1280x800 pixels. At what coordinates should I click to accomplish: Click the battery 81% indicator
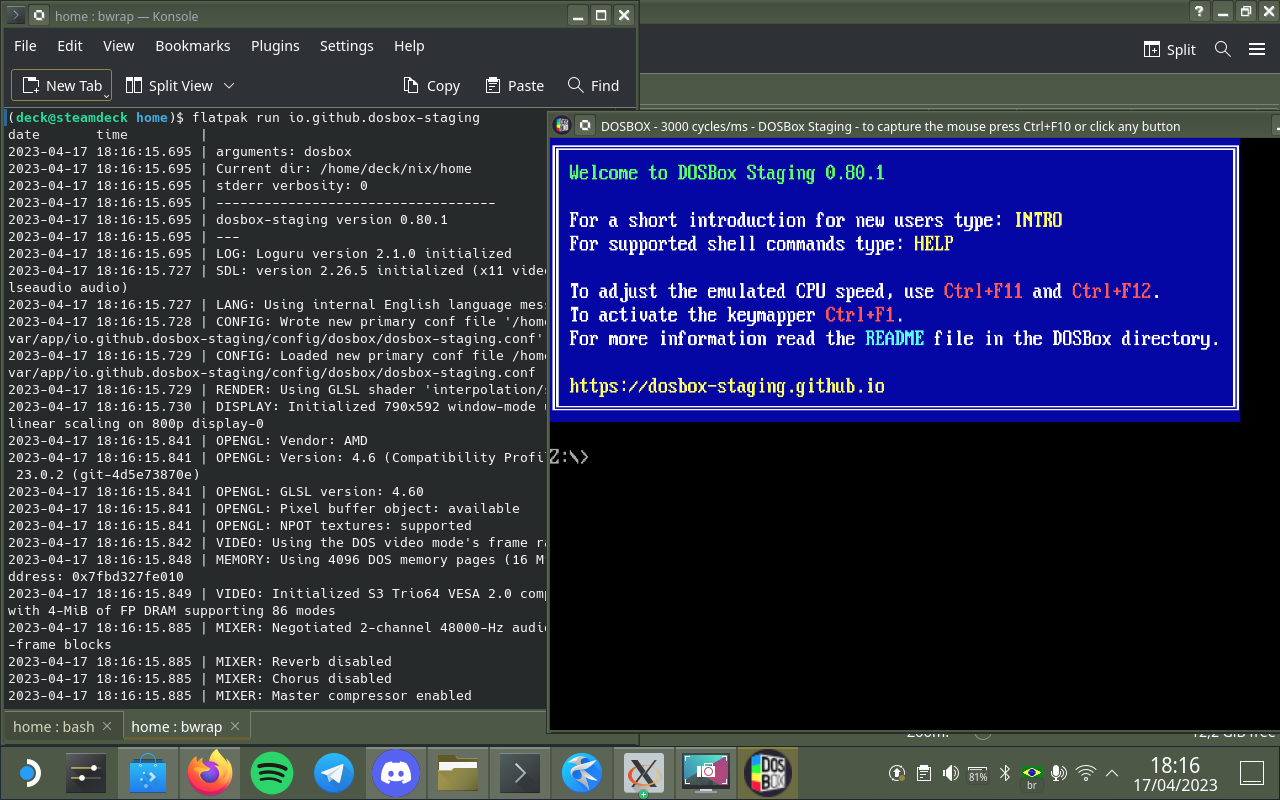pyautogui.click(x=977, y=772)
